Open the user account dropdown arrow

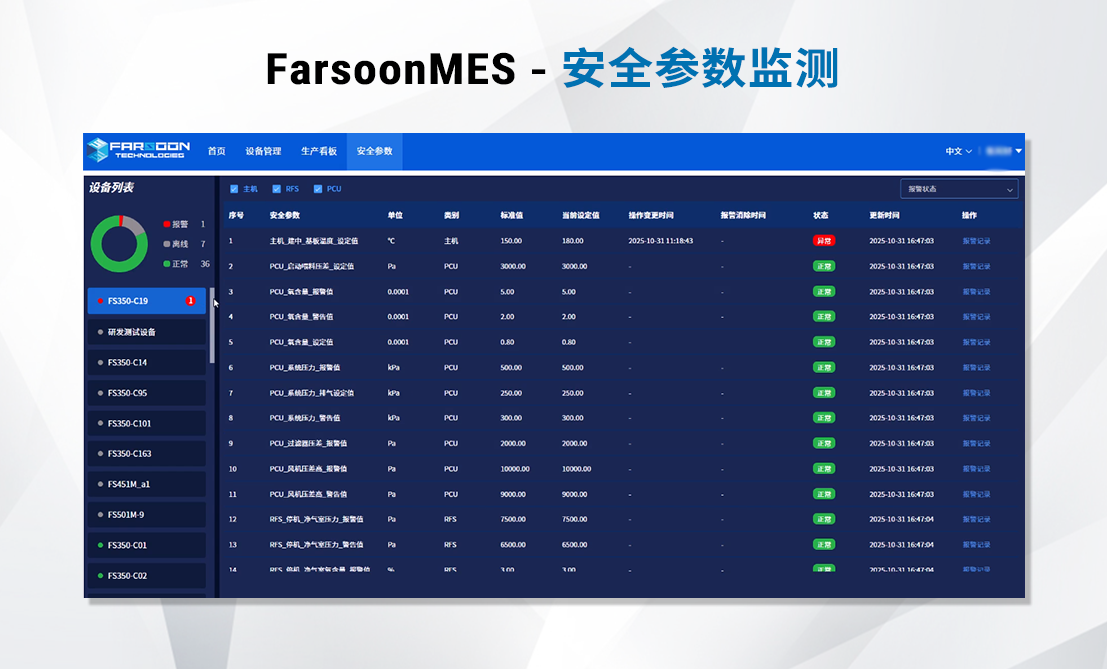pyautogui.click(x=1018, y=151)
